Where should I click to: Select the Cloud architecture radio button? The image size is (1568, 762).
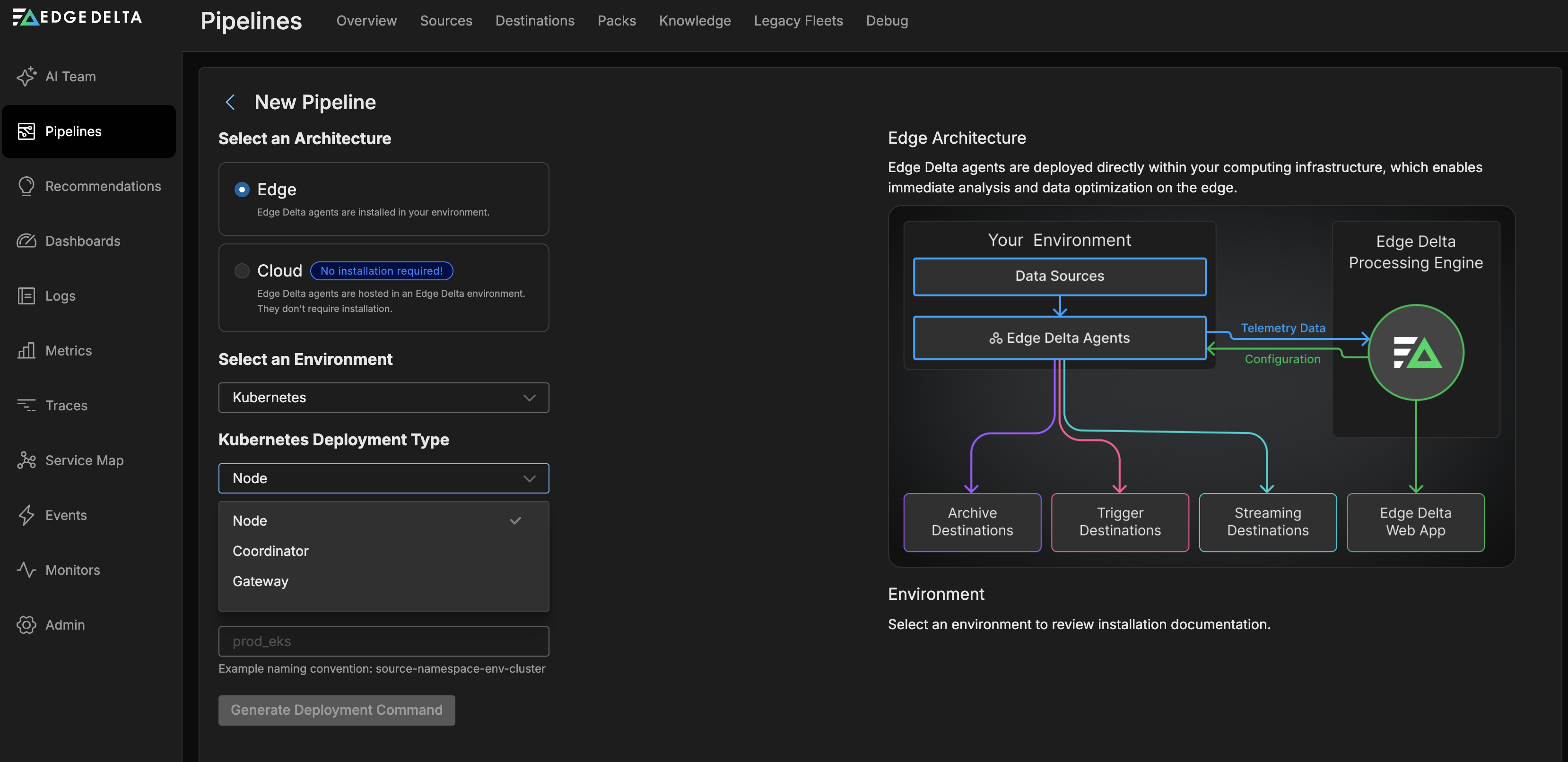point(242,271)
